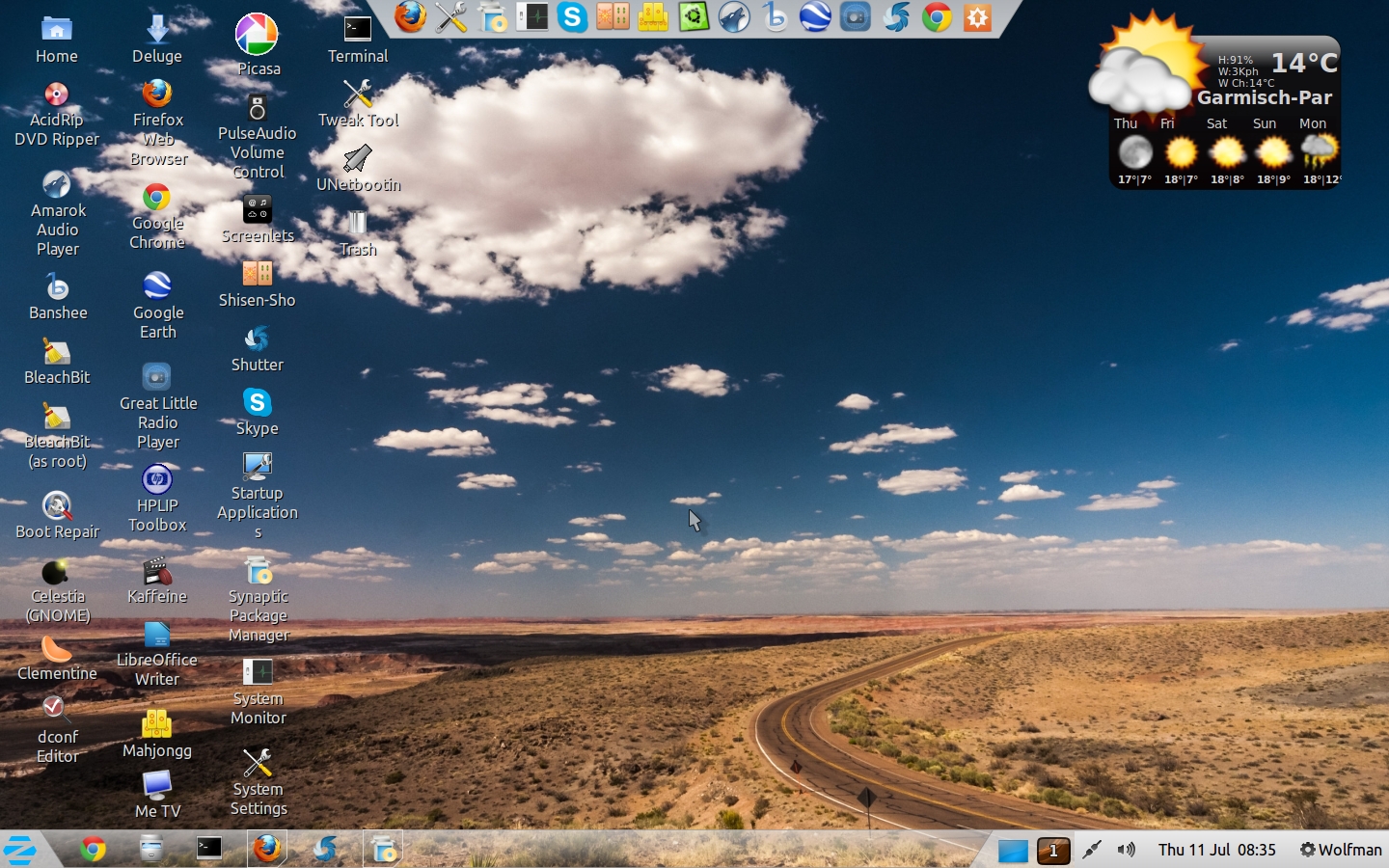This screenshot has width=1389, height=868.
Task: Open the calendar from the panel clock
Action: point(1216,850)
